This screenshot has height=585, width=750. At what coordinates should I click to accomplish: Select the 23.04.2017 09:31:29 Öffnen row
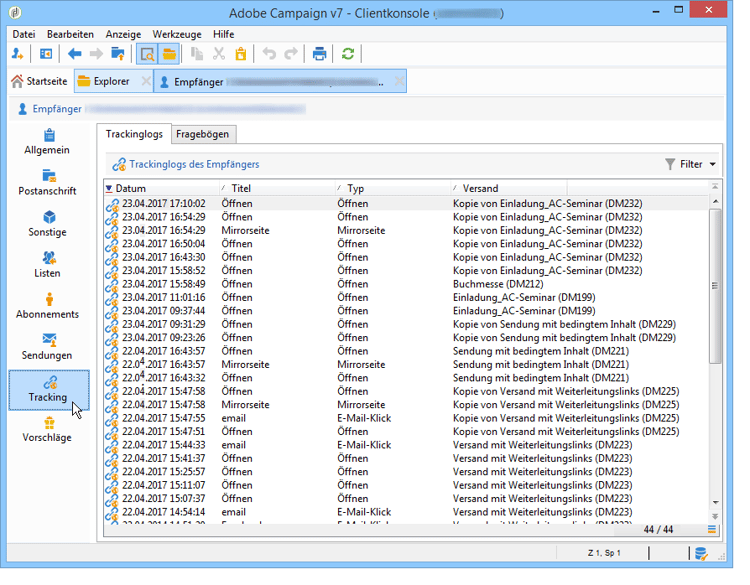pyautogui.click(x=406, y=324)
